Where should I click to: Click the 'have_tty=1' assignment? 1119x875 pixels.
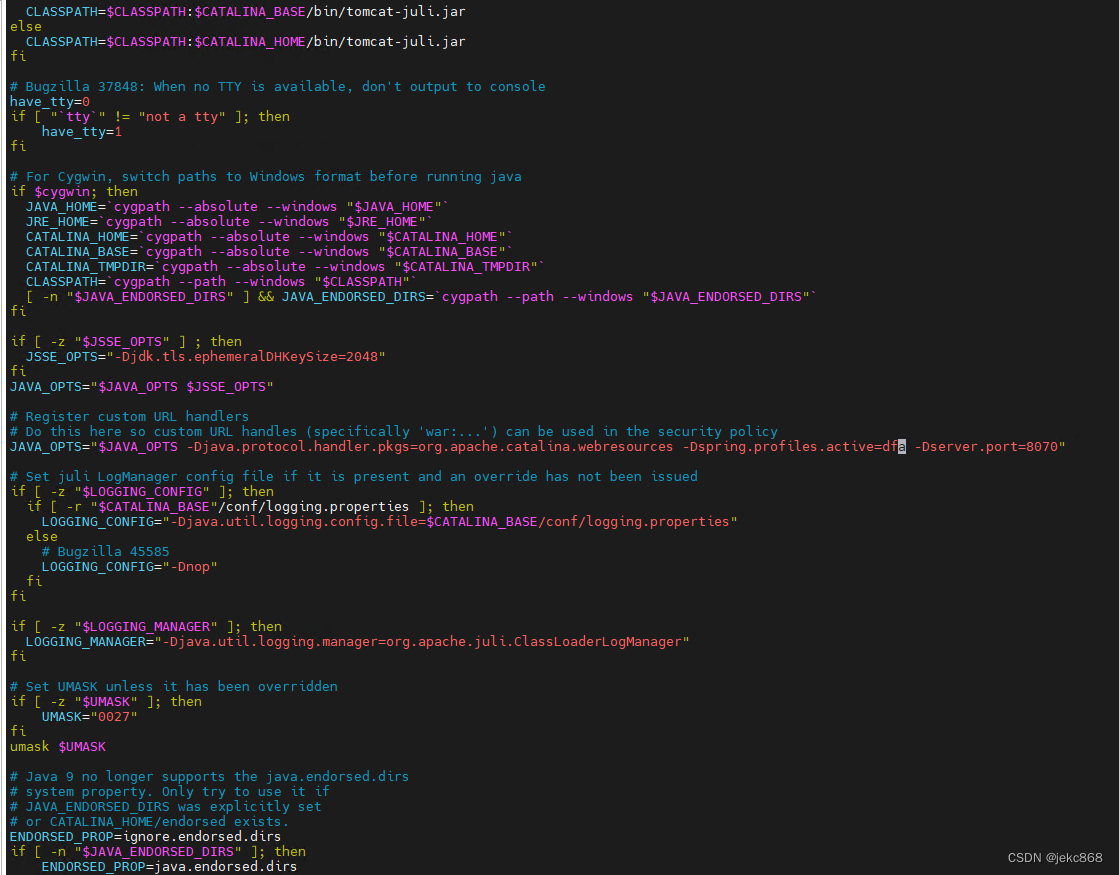81,132
